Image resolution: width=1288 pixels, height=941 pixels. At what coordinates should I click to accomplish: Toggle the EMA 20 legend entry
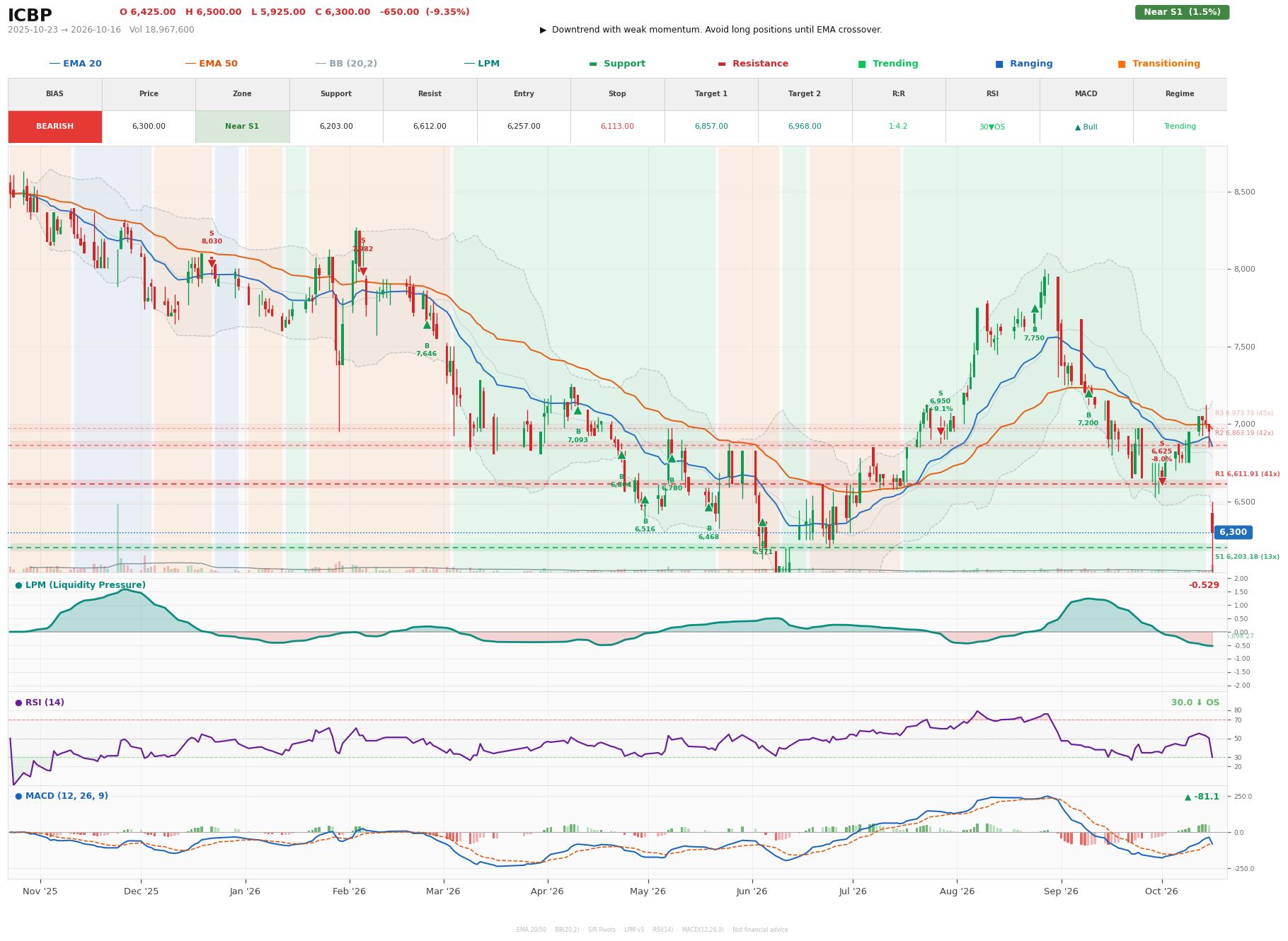(76, 64)
